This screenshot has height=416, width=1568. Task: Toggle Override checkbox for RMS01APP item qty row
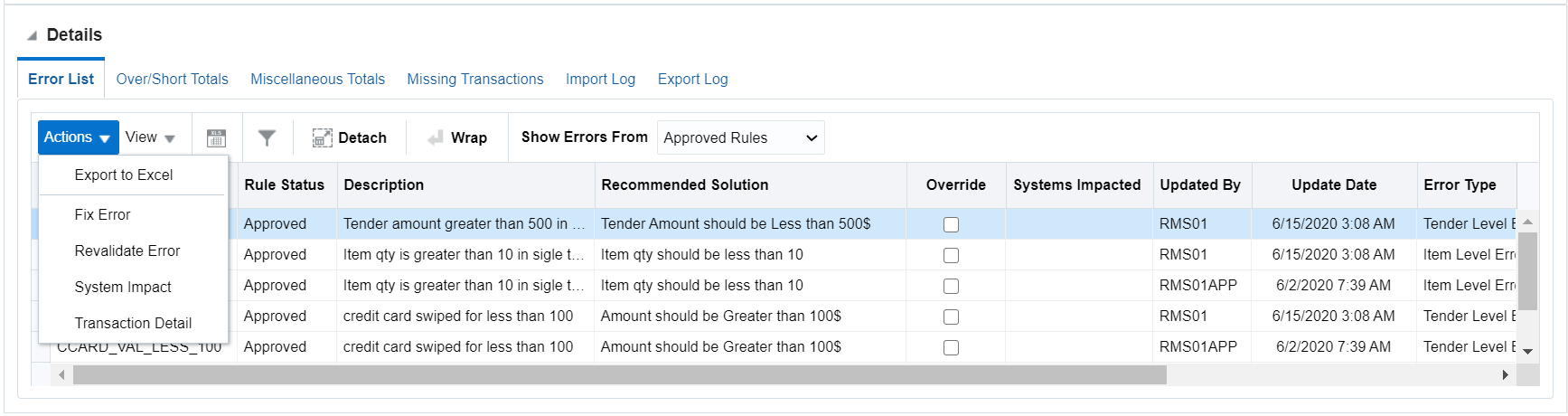click(x=951, y=286)
